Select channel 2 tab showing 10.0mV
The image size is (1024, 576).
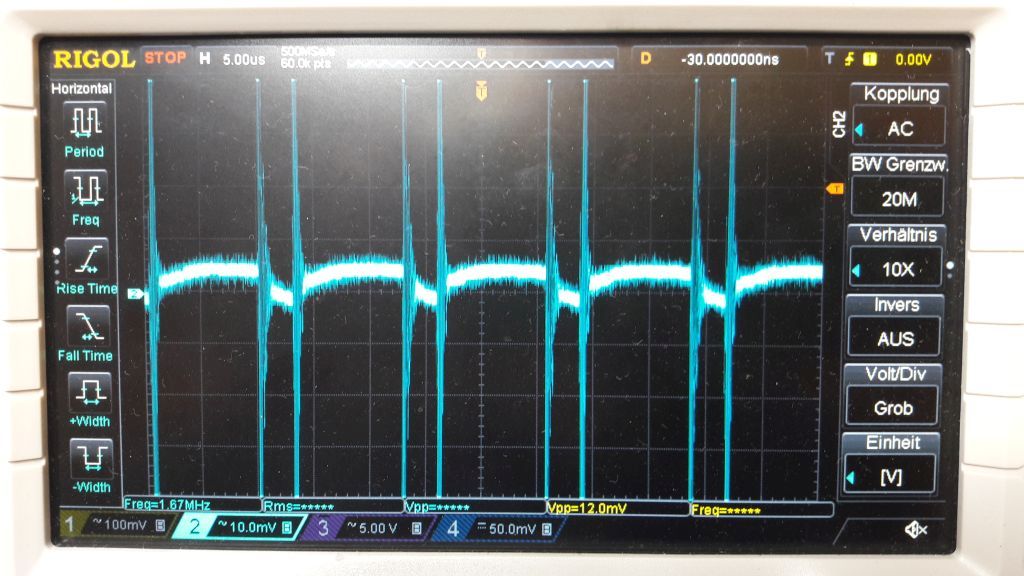pyautogui.click(x=239, y=527)
